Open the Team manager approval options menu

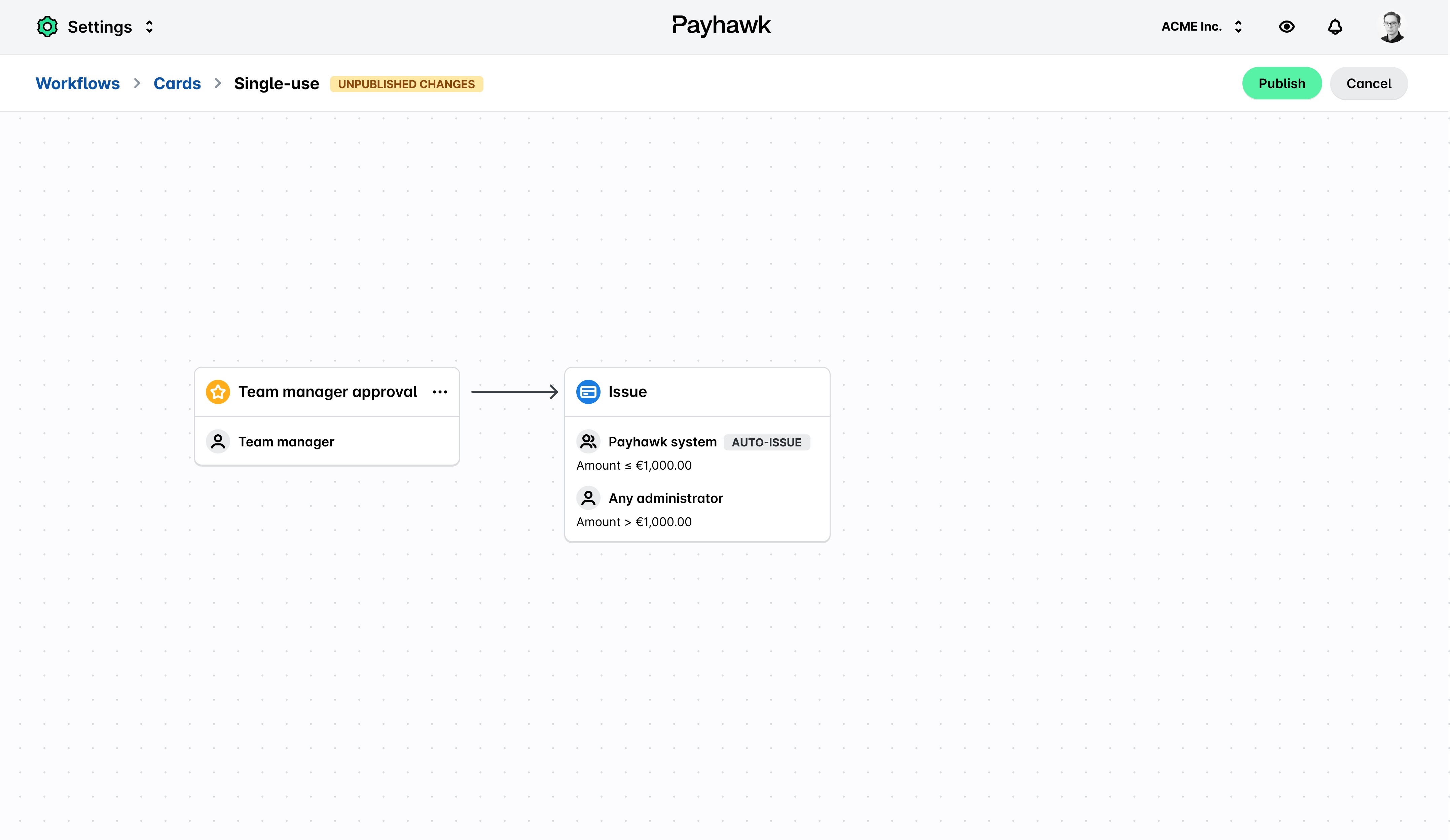coord(440,392)
